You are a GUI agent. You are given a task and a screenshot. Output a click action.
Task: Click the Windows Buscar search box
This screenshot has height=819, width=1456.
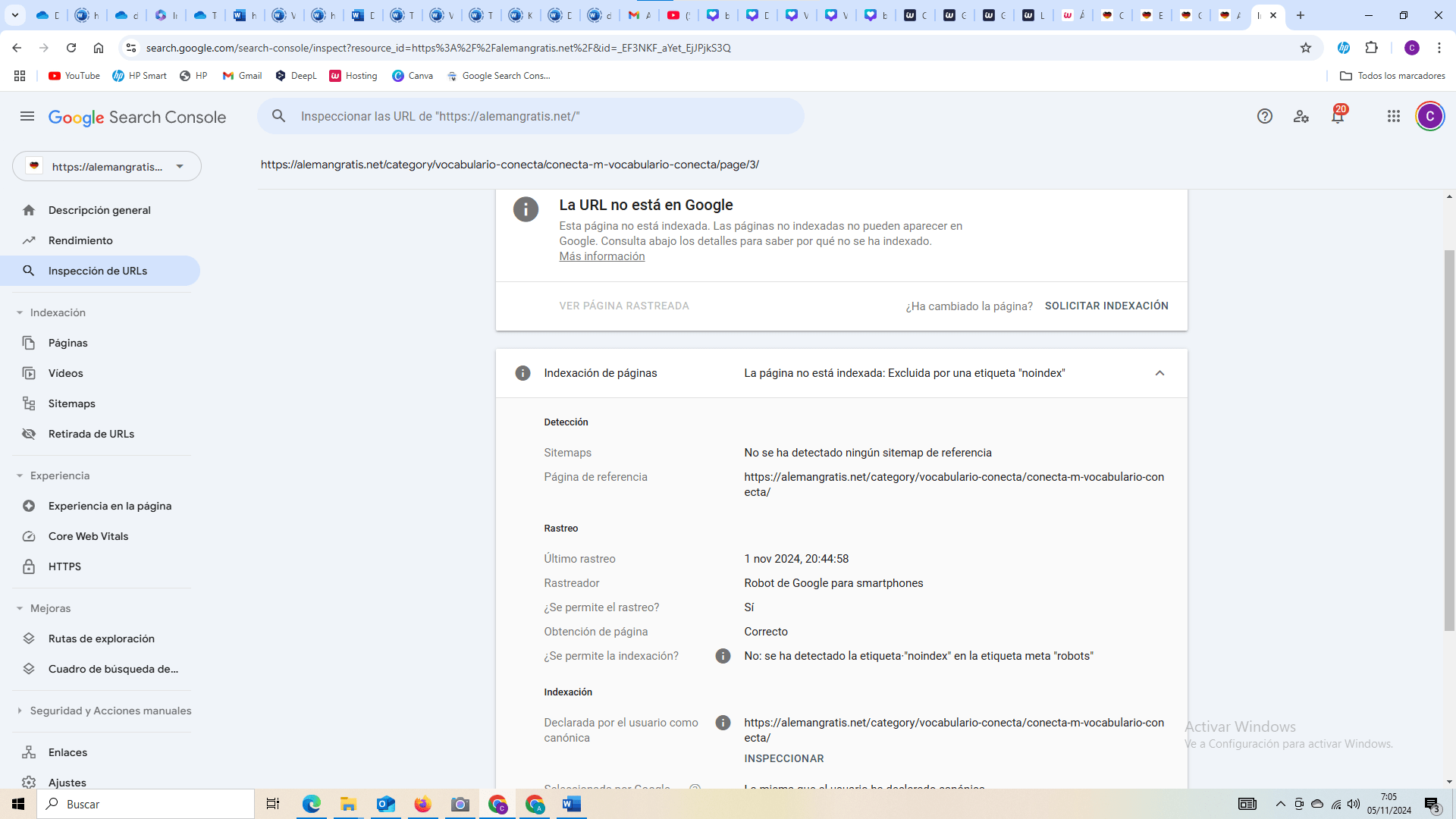click(146, 804)
